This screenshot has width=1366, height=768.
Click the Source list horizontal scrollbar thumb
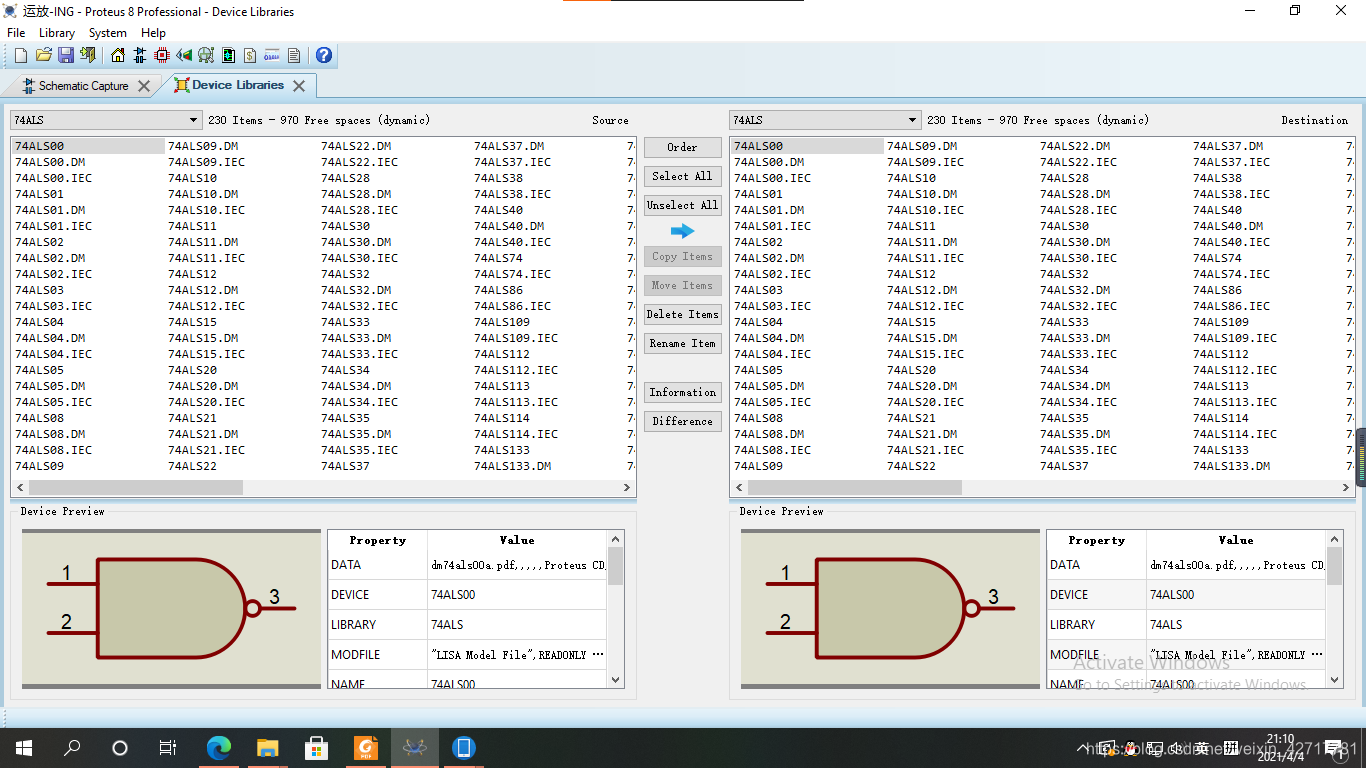tap(135, 488)
